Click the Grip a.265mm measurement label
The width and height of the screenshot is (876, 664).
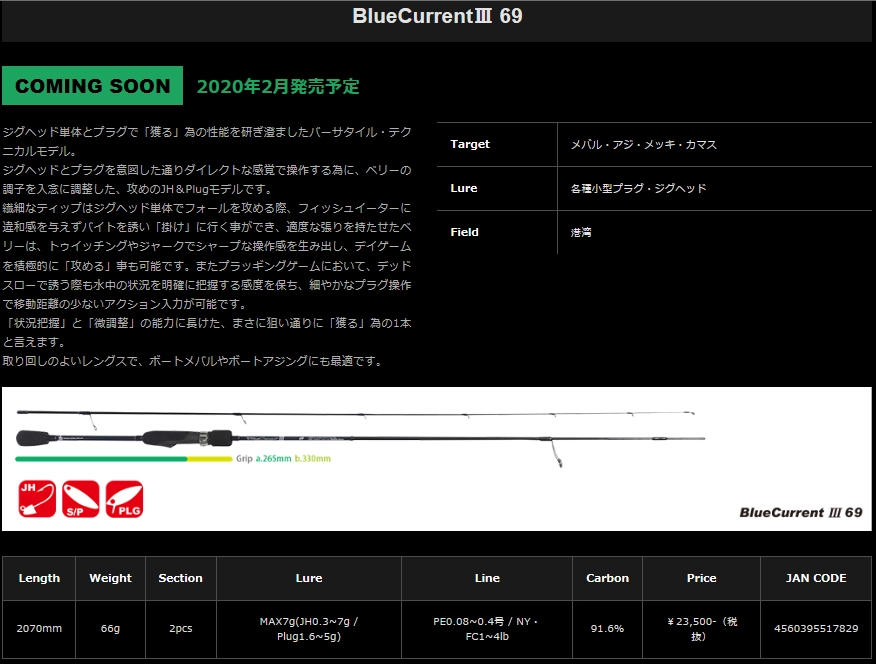click(x=264, y=458)
